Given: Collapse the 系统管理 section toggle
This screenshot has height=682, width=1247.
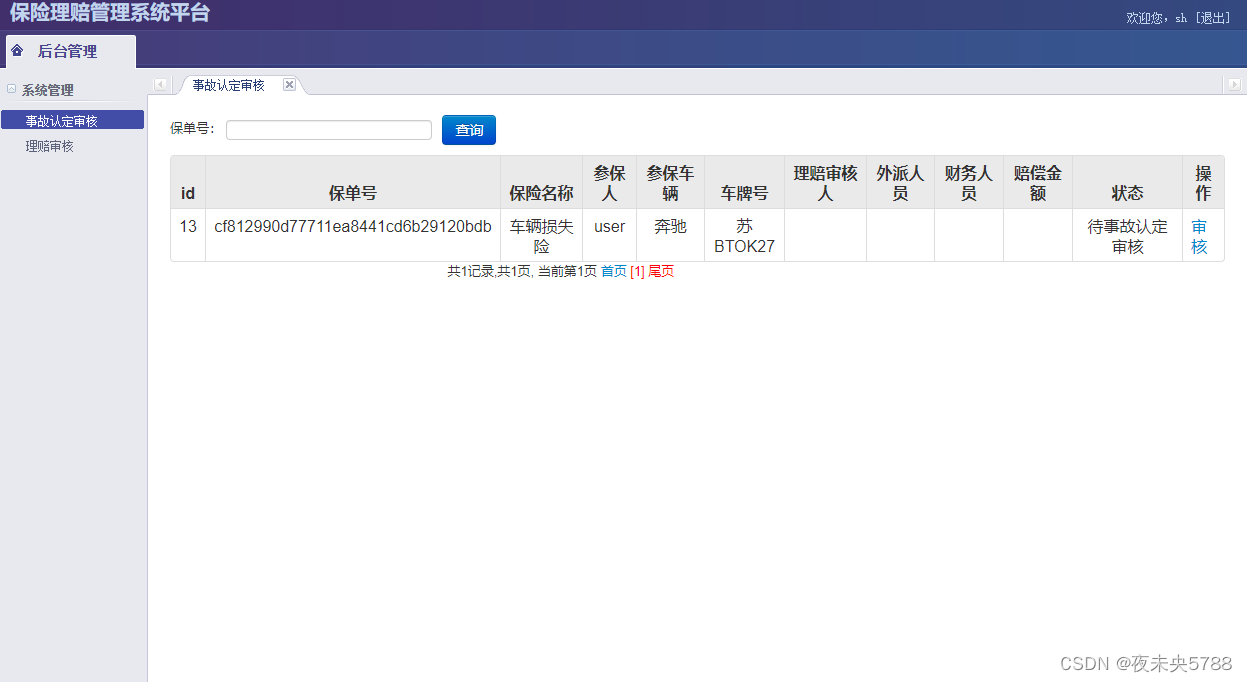Looking at the screenshot, I should [12, 89].
